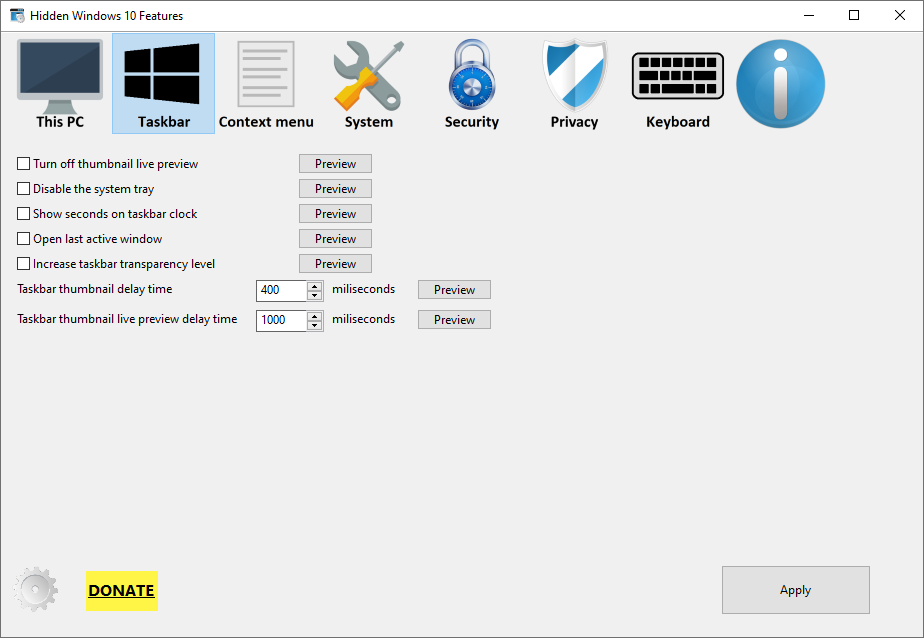Increase live preview delay with up arrow

pyautogui.click(x=315, y=316)
